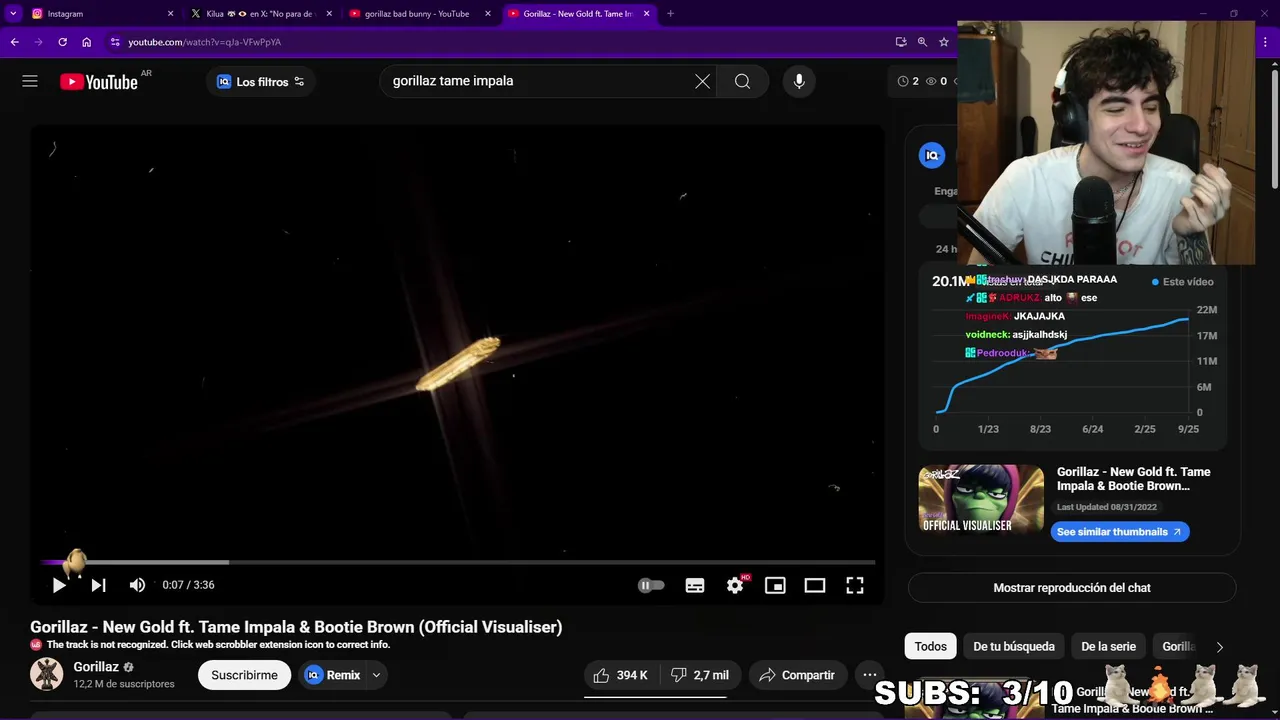The height and width of the screenshot is (720, 1280).
Task: Close the gorillaz bad bunny tab
Action: pos(488,14)
